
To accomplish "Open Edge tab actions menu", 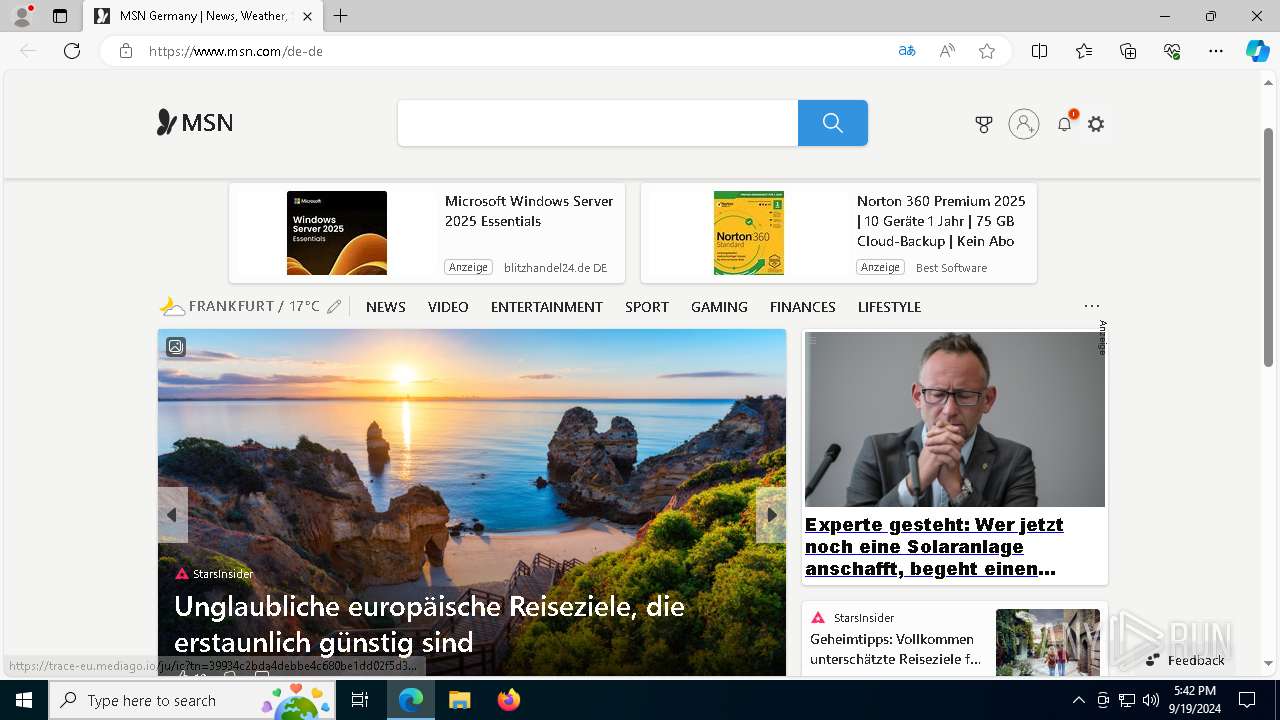I will tap(60, 16).
